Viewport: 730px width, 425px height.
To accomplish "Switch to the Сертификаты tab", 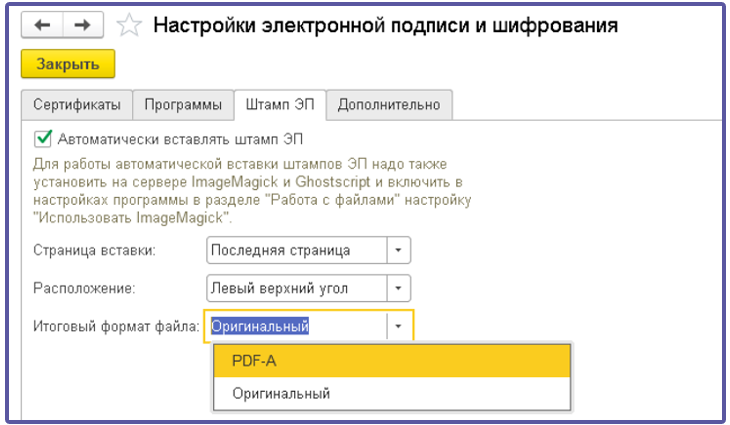I will tap(77, 104).
